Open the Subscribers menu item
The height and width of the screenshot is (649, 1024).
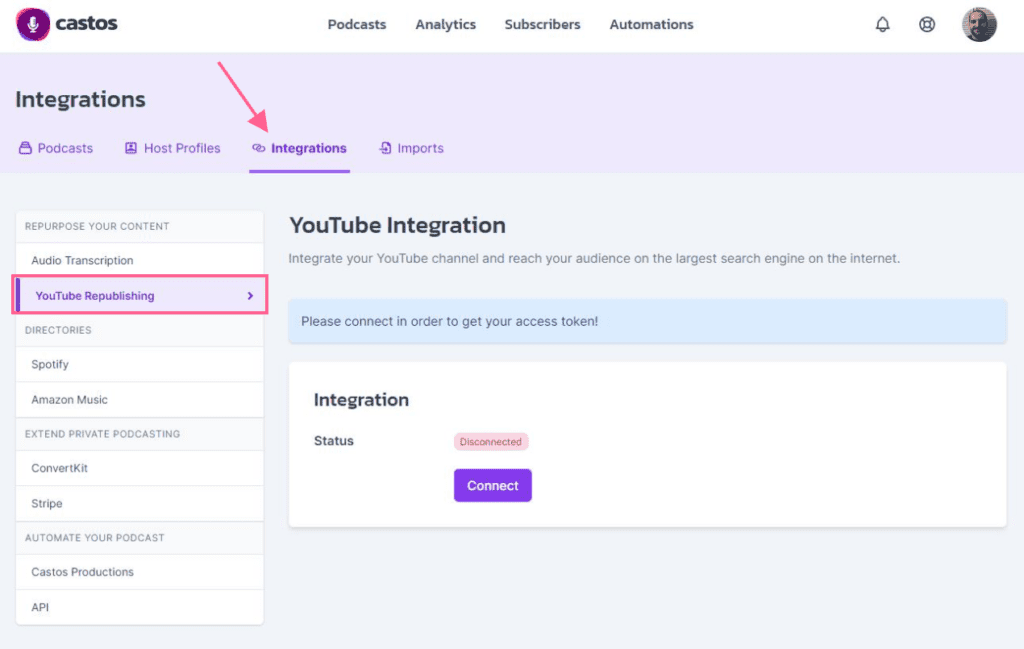542,24
